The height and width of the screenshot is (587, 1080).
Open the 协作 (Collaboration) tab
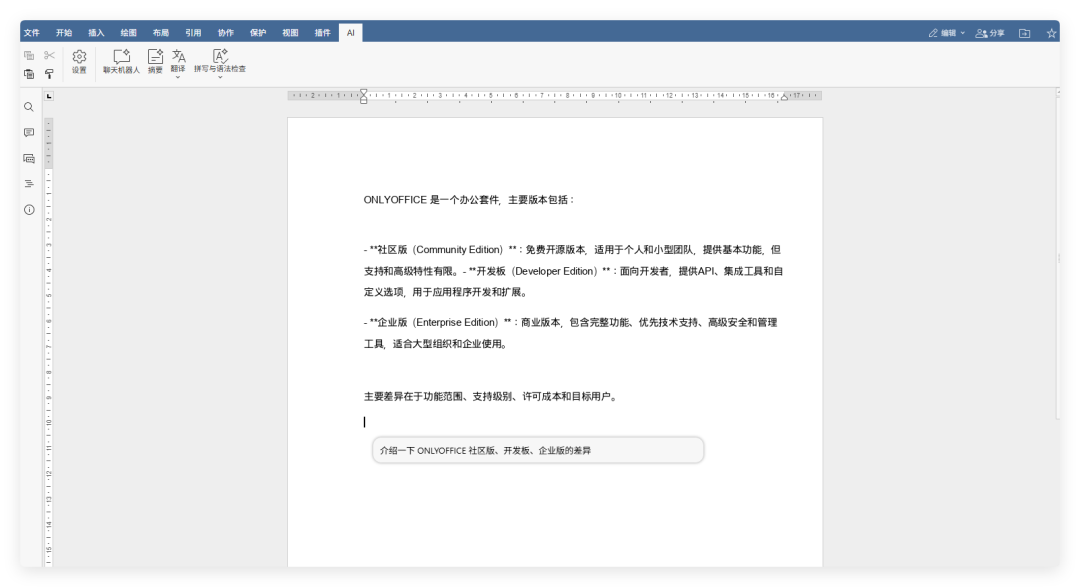pos(225,32)
